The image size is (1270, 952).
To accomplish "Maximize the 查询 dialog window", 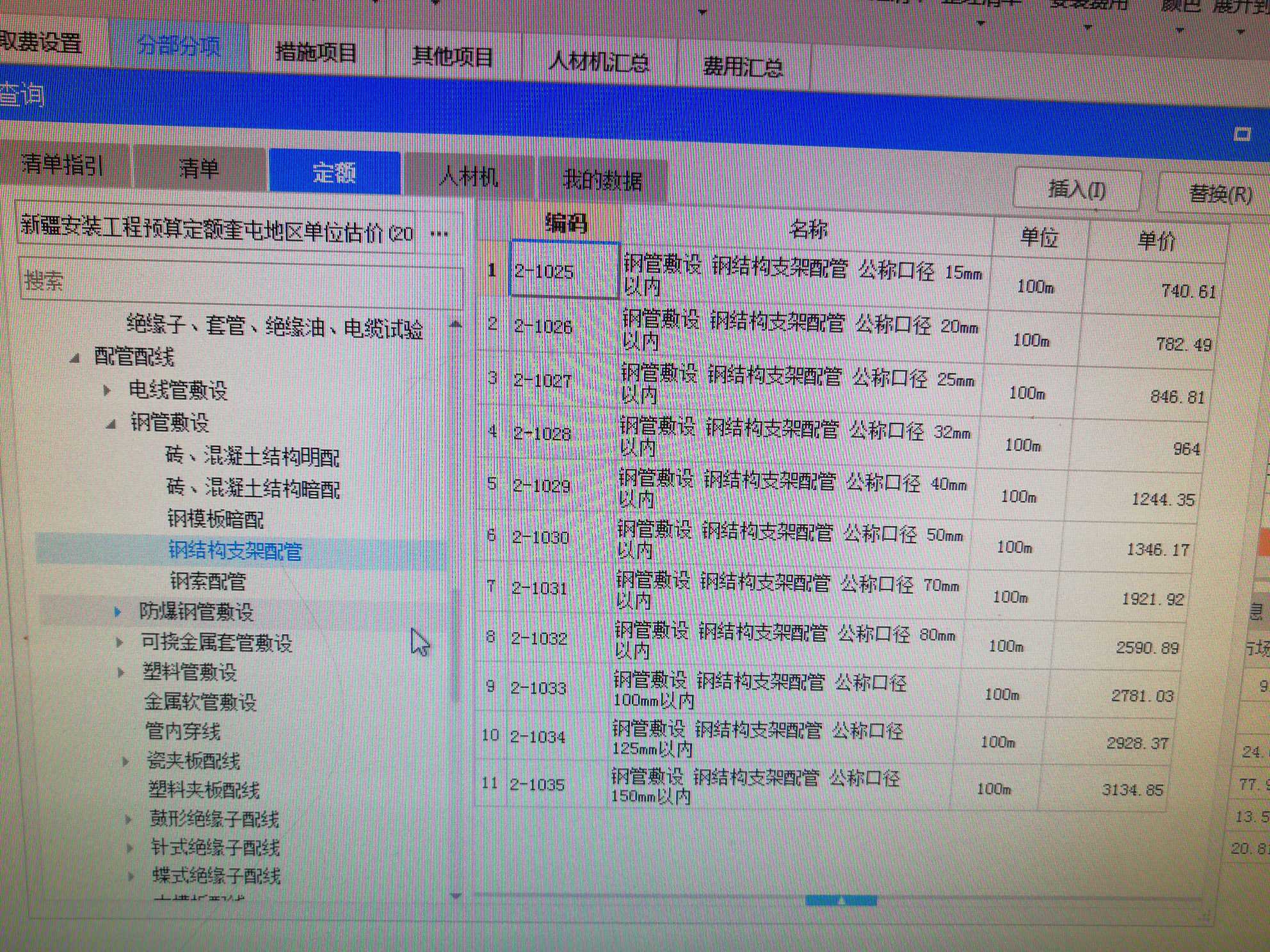I will point(1242,134).
